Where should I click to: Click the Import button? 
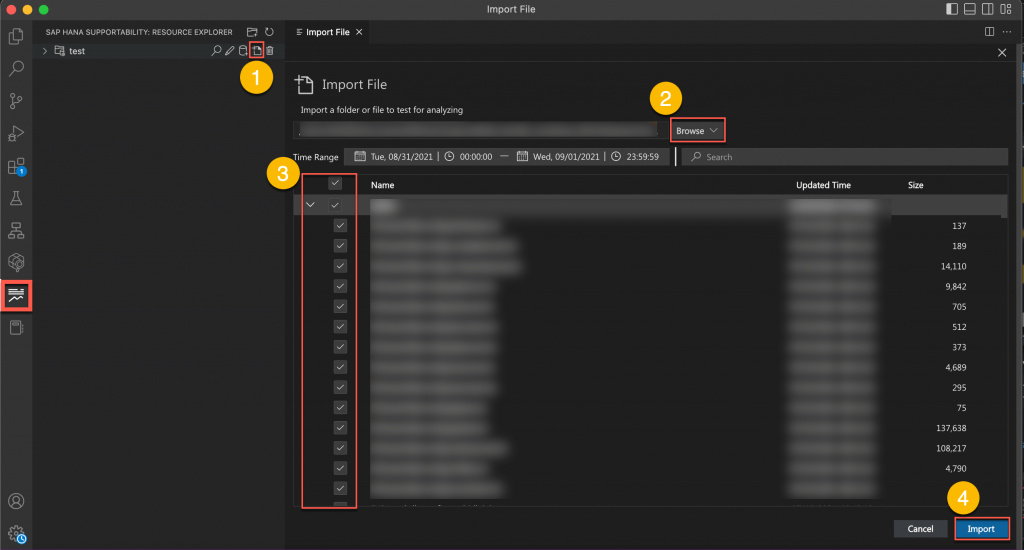point(981,528)
